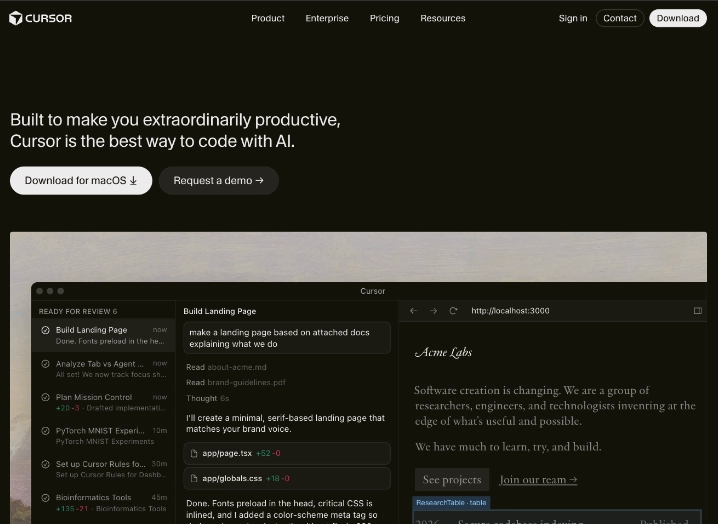The width and height of the screenshot is (718, 524).
Task: Open app/page.tsx file change card
Action: [x=287, y=453]
